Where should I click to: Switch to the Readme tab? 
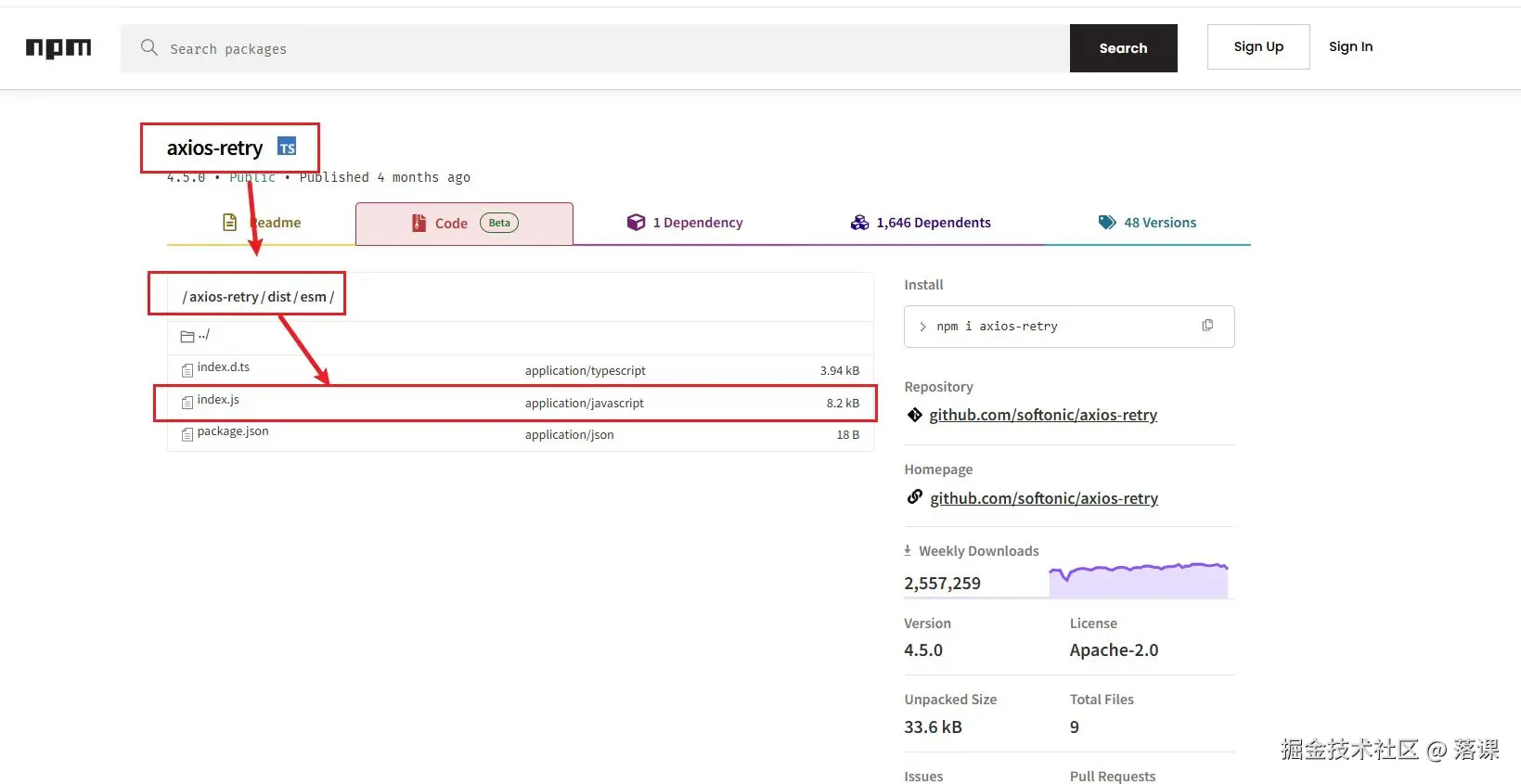pyautogui.click(x=262, y=223)
